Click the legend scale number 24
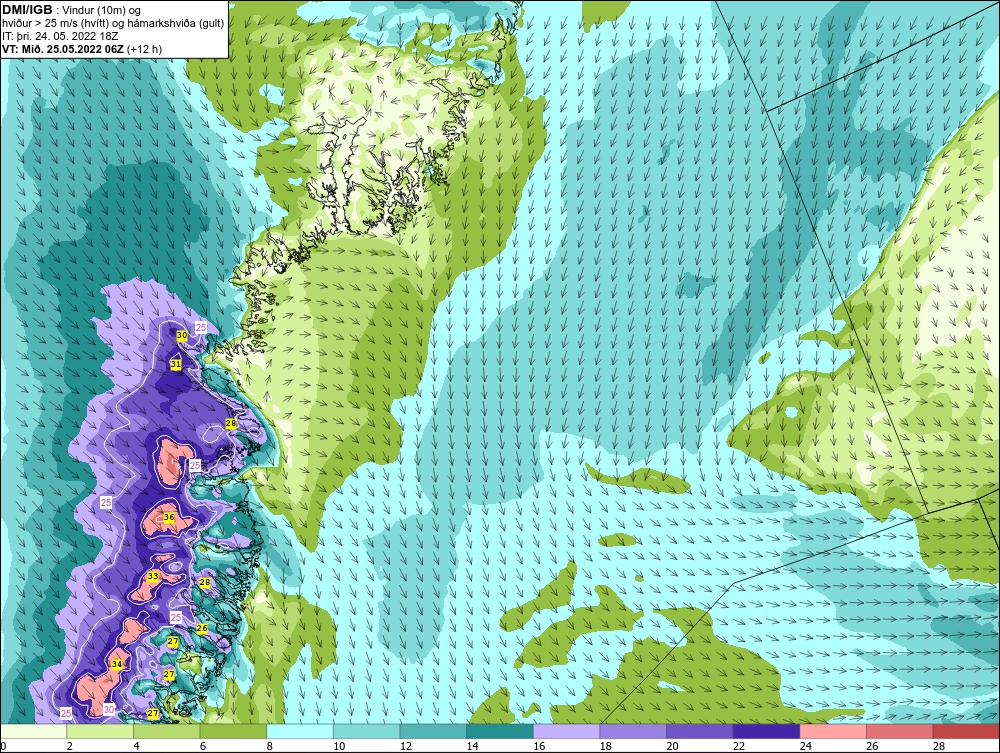Image resolution: width=1000 pixels, height=753 pixels. point(805,746)
